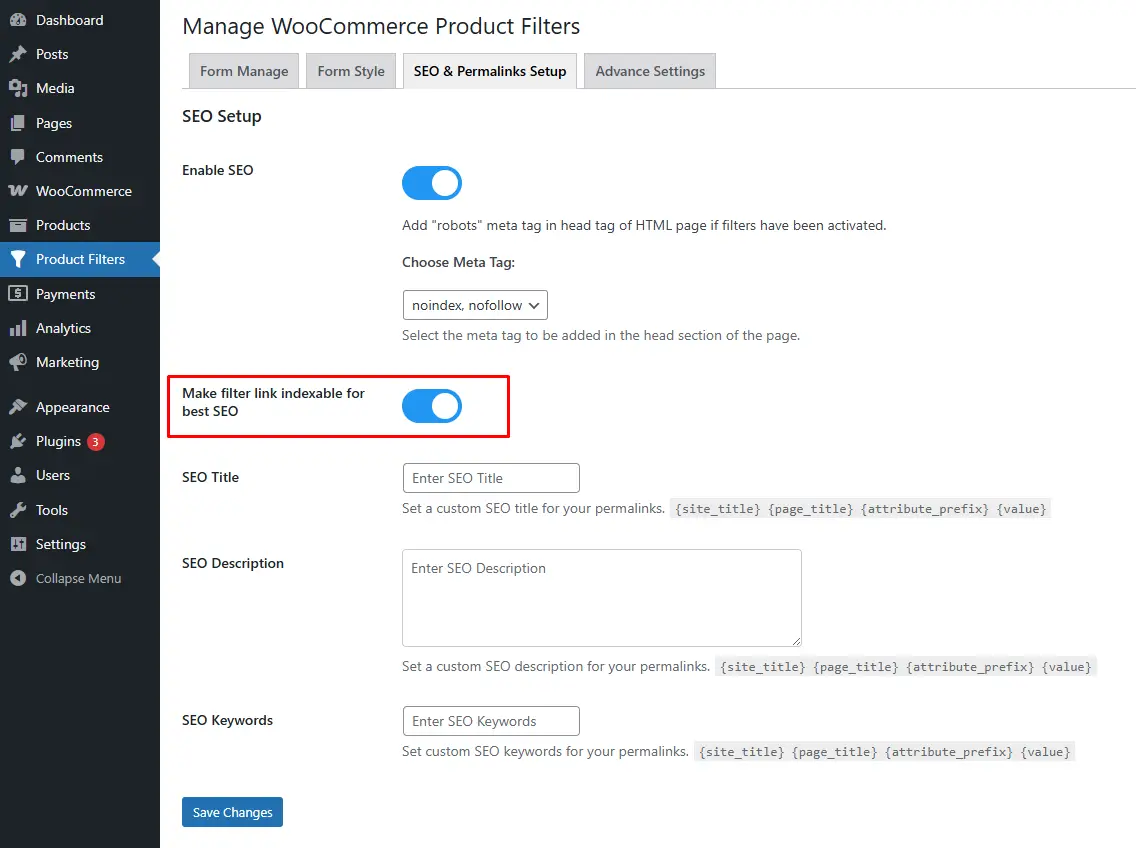Screen dimensions: 1136x848
Task: Click the Collapse Menu arrow icon
Action: (18, 578)
